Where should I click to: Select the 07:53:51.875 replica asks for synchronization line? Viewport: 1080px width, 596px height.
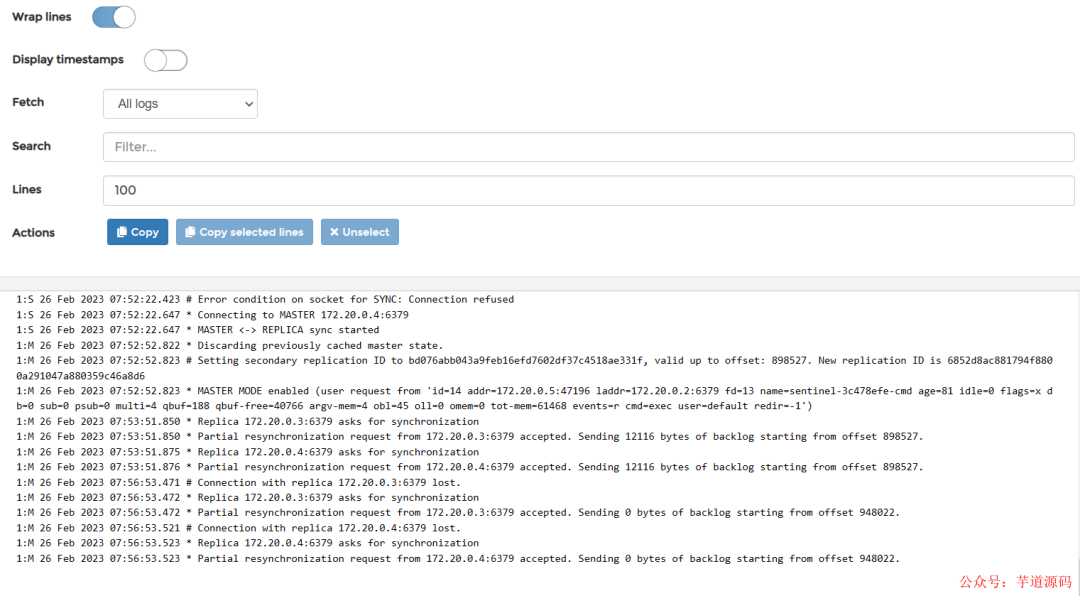coord(248,452)
